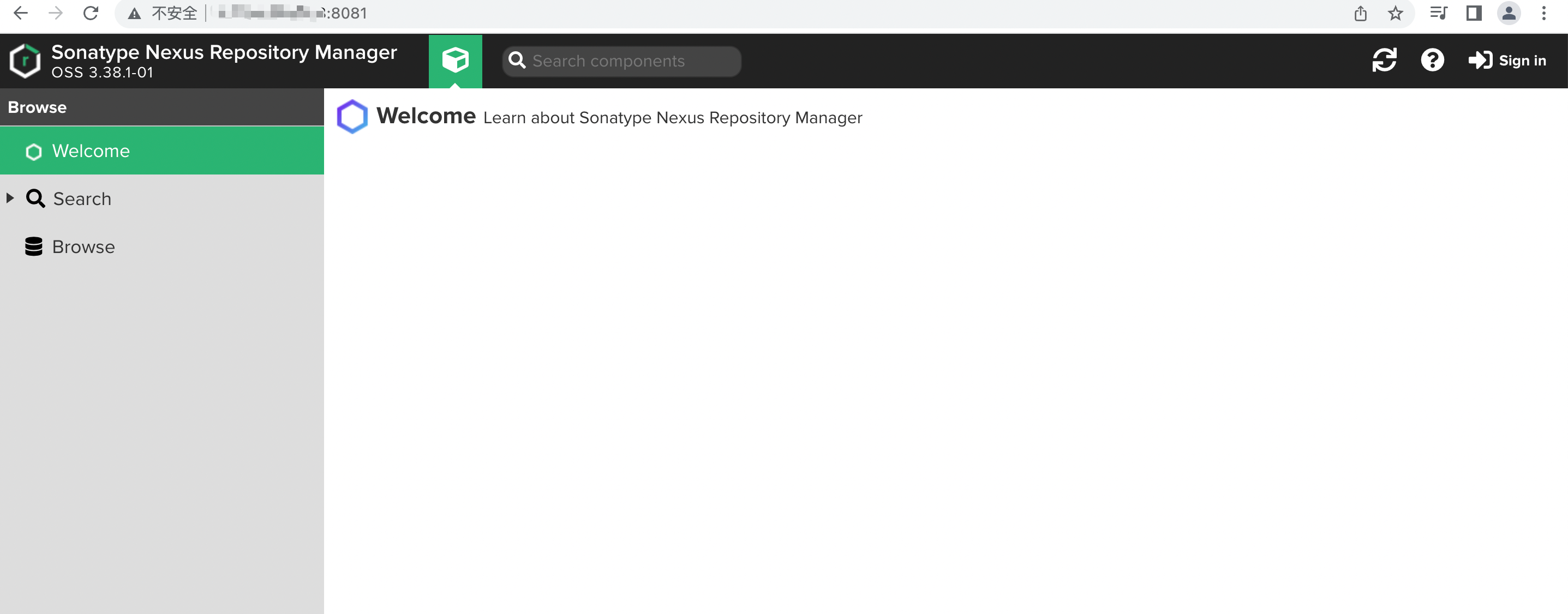Toggle the browser side panel
The width and height of the screenshot is (1568, 614).
(1474, 14)
